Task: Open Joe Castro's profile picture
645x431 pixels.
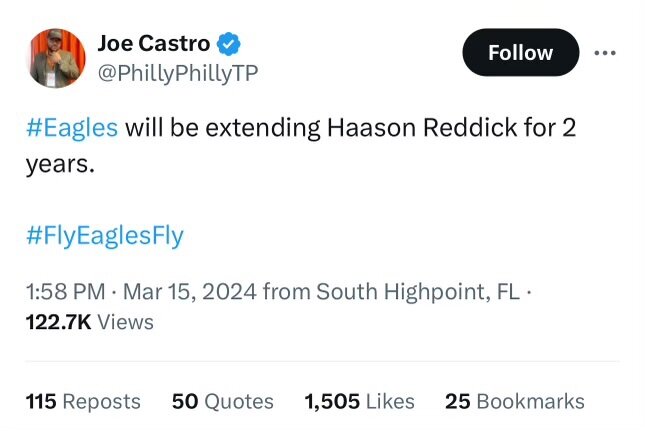Action: pyautogui.click(x=56, y=58)
